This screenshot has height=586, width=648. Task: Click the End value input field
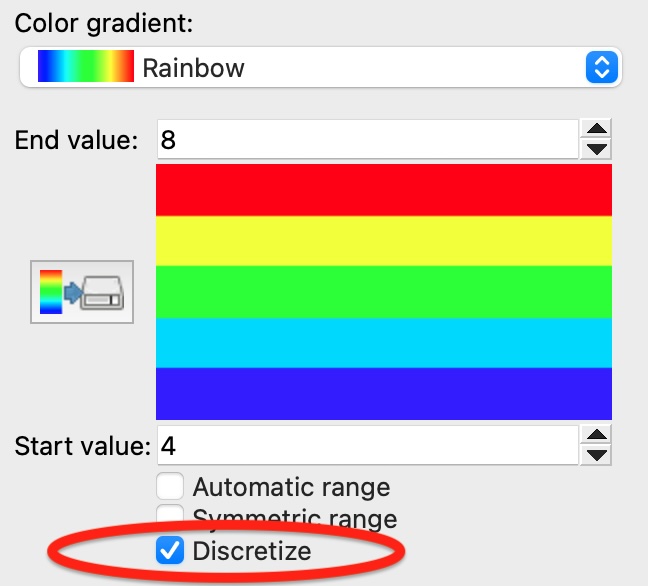pyautogui.click(x=366, y=139)
